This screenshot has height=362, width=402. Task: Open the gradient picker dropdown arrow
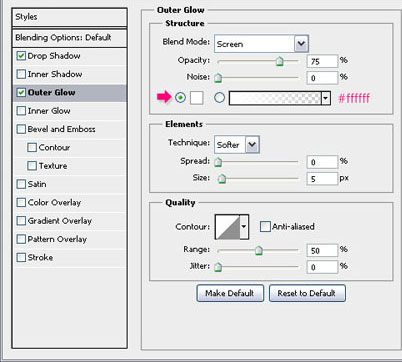[326, 98]
